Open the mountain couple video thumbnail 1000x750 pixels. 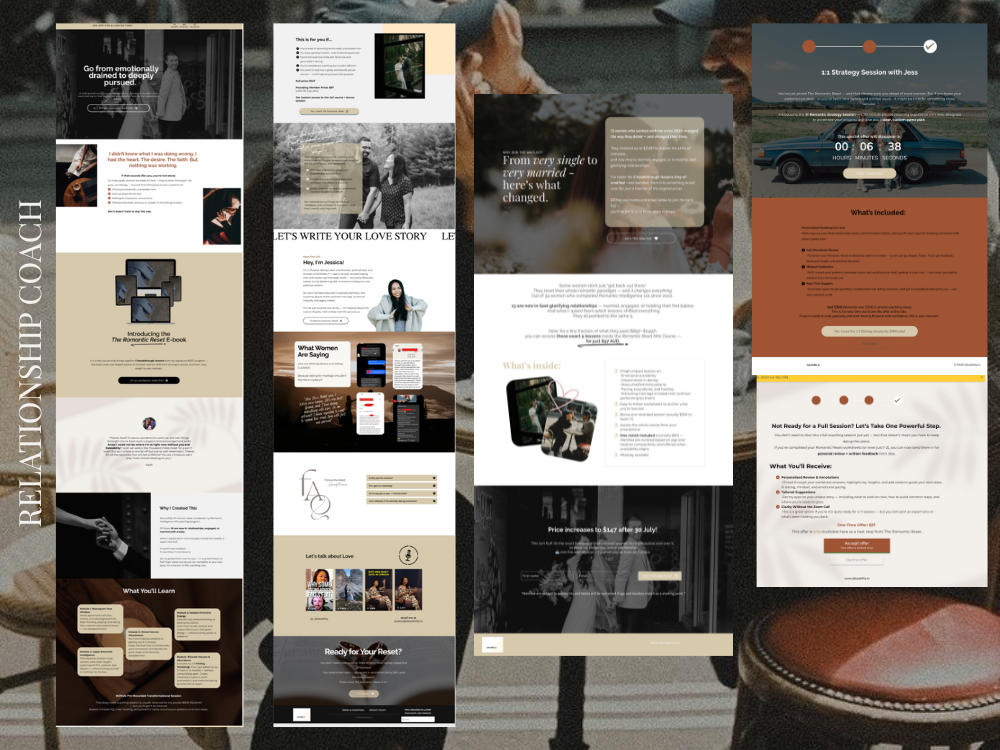pyautogui.click(x=349, y=590)
